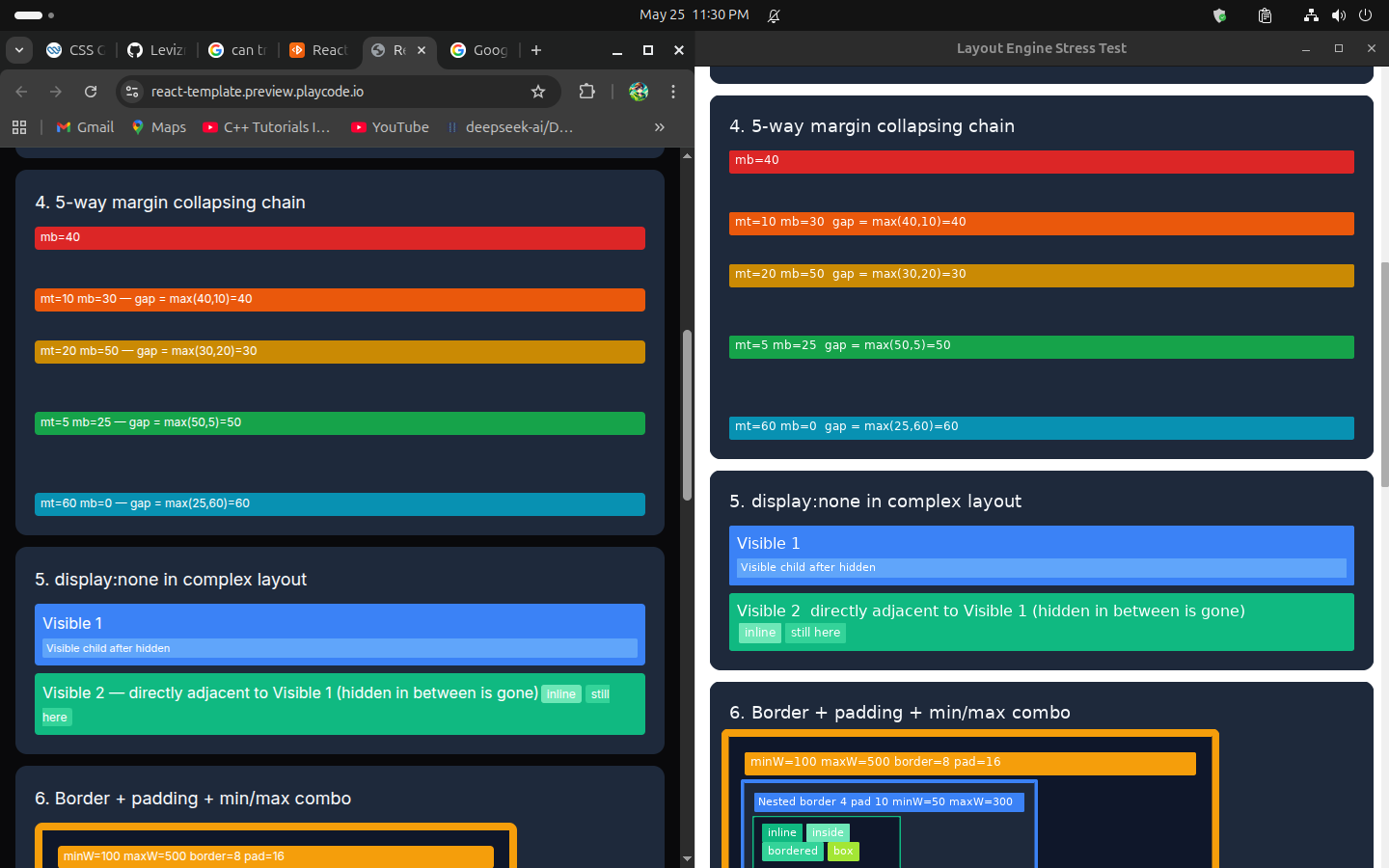Open a new browser tab with plus icon
Viewport: 1389px width, 868px height.
pyautogui.click(x=536, y=50)
